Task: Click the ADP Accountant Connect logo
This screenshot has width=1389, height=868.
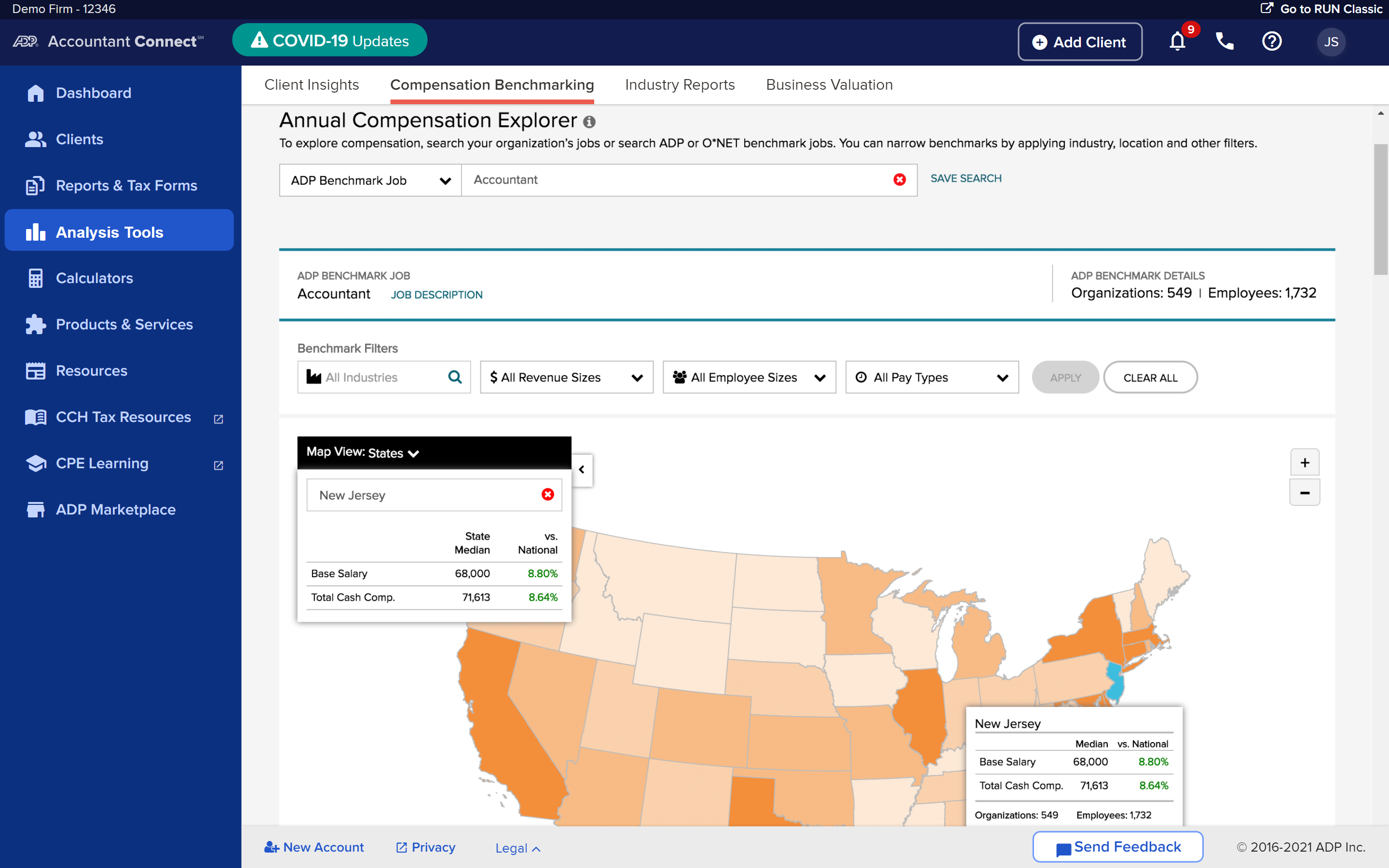Action: [108, 41]
